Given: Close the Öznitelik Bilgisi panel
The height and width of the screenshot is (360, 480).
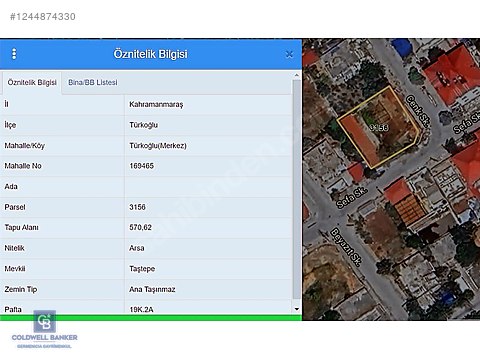Looking at the screenshot, I should coord(289,54).
